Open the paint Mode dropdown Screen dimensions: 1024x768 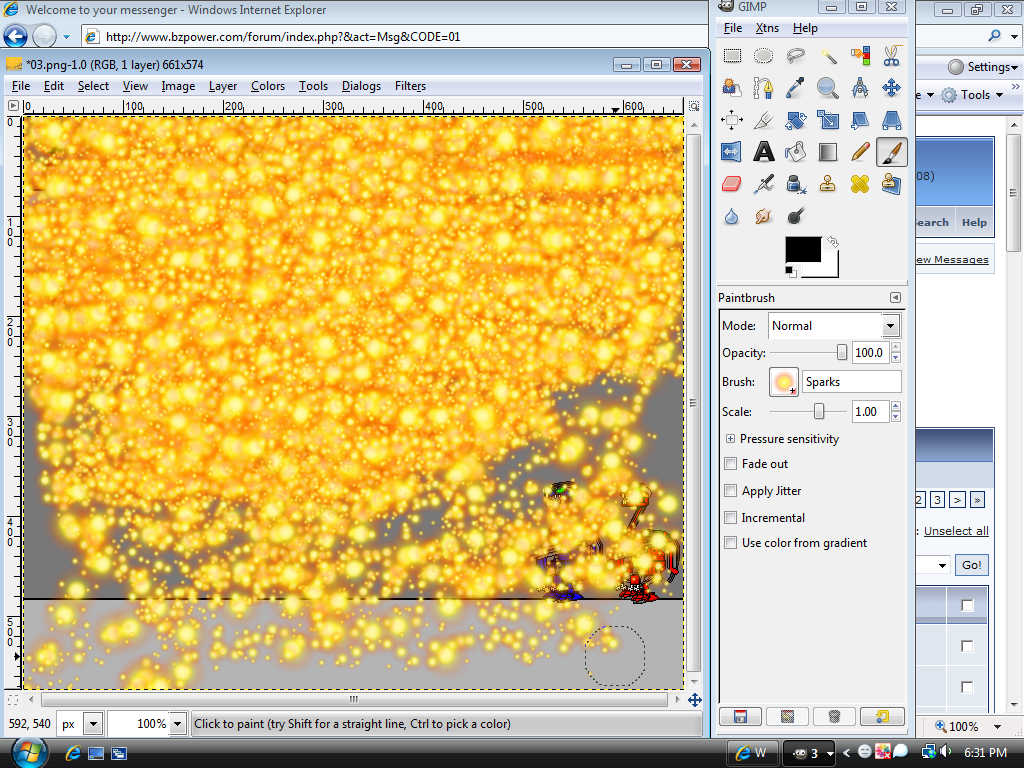[x=834, y=325]
